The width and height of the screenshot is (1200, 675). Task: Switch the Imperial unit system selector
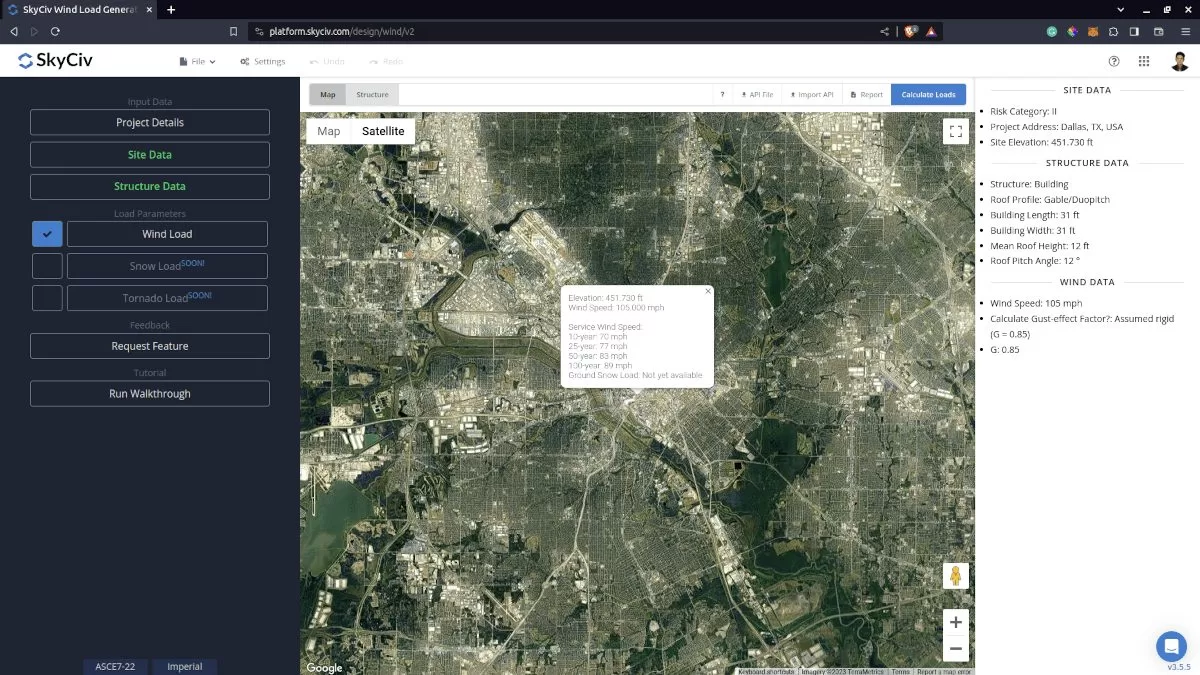tap(184, 666)
